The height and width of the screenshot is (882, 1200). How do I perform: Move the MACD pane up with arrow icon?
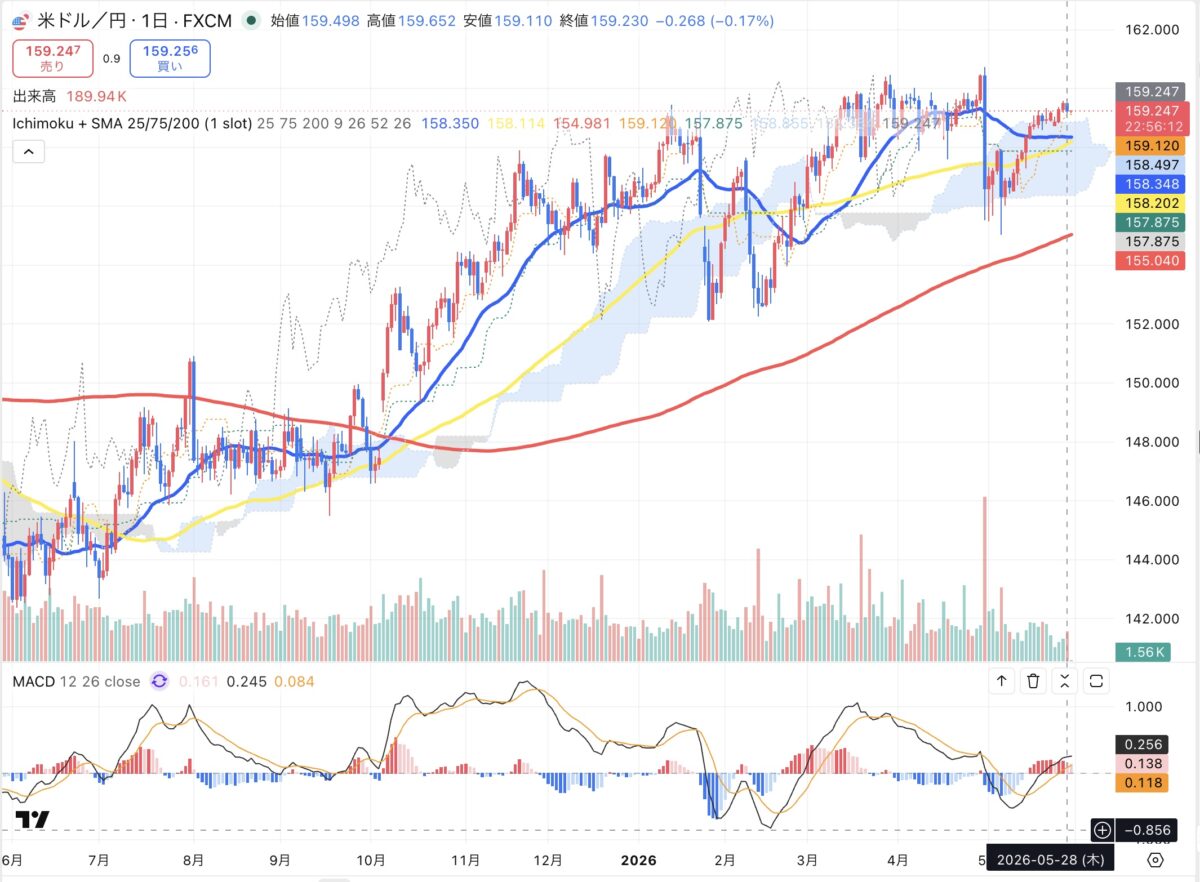1001,681
